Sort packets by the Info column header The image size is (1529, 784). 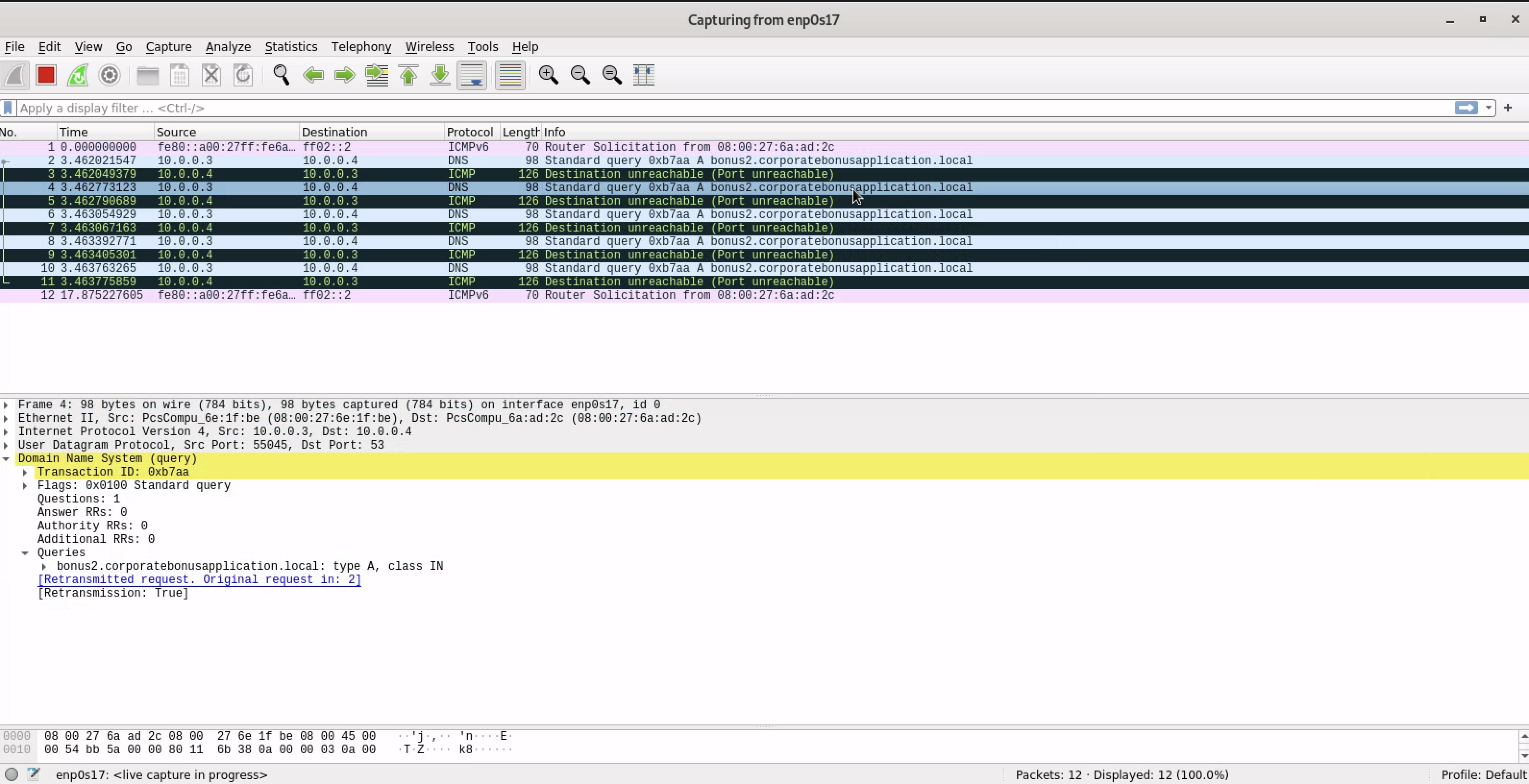(1035, 132)
